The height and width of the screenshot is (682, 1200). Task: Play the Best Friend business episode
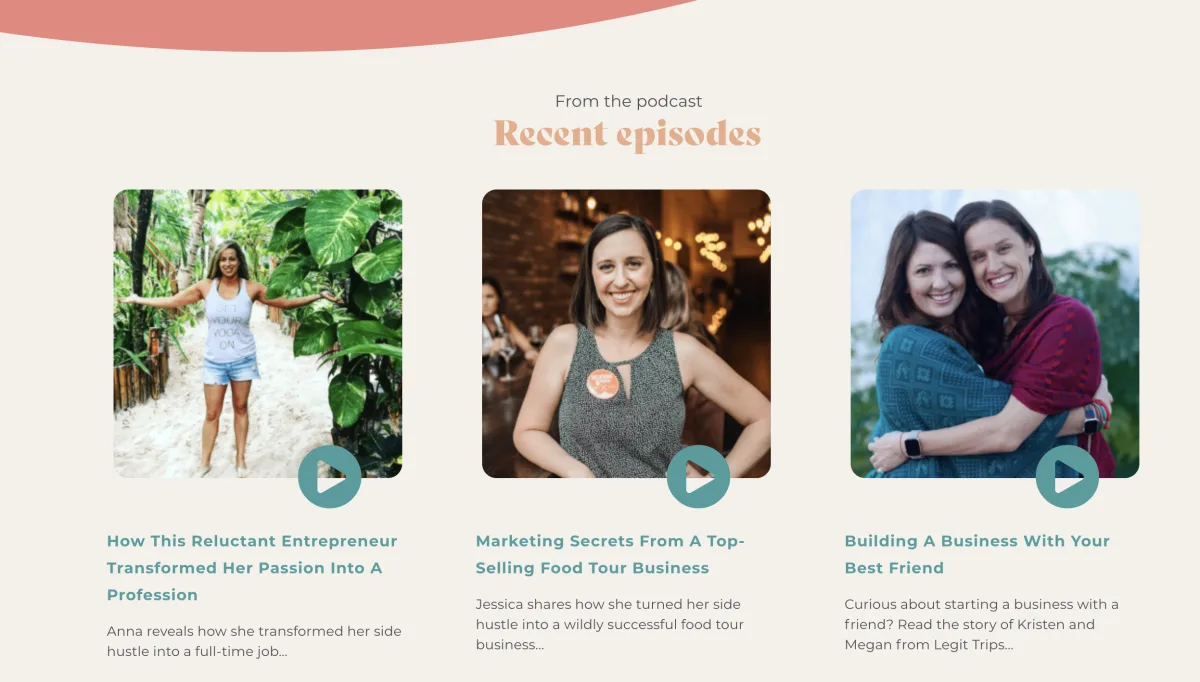click(1067, 477)
